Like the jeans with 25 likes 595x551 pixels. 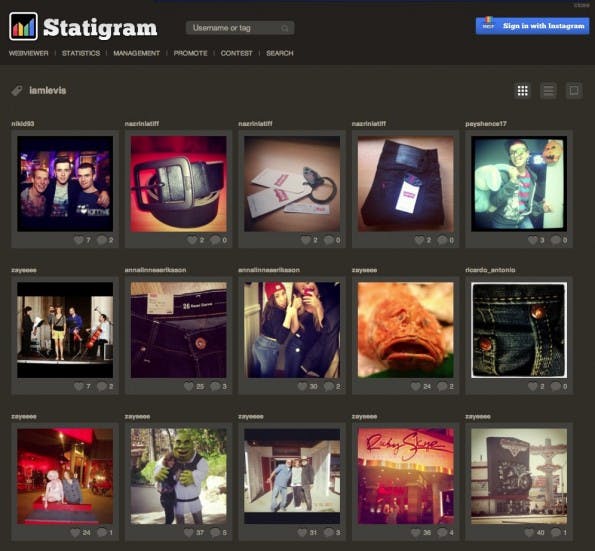pyautogui.click(x=189, y=387)
